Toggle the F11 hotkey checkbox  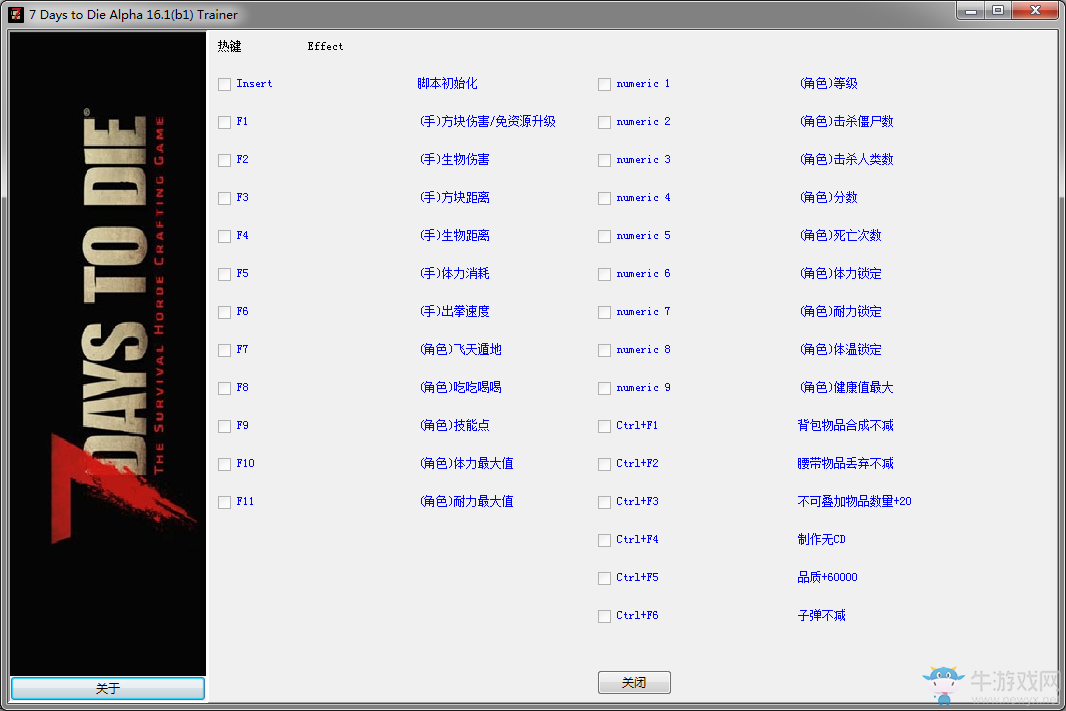(x=224, y=503)
